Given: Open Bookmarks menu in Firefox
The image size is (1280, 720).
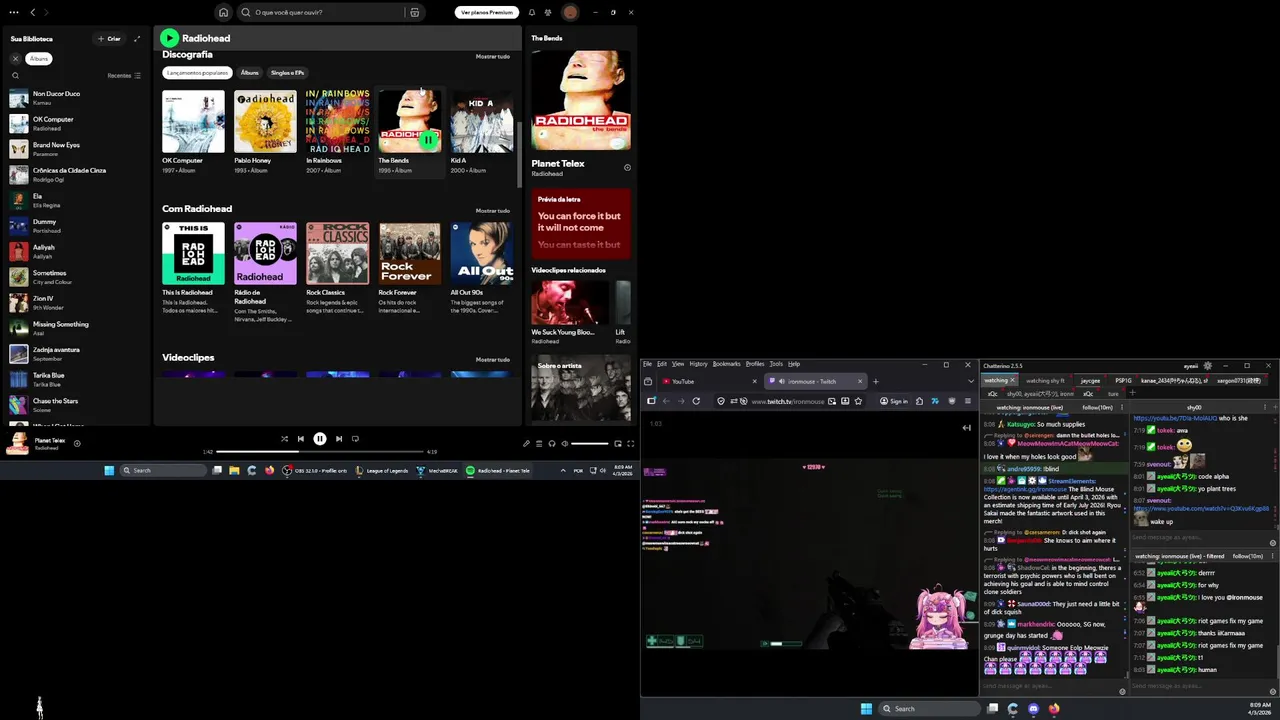Looking at the screenshot, I should pyautogui.click(x=726, y=364).
